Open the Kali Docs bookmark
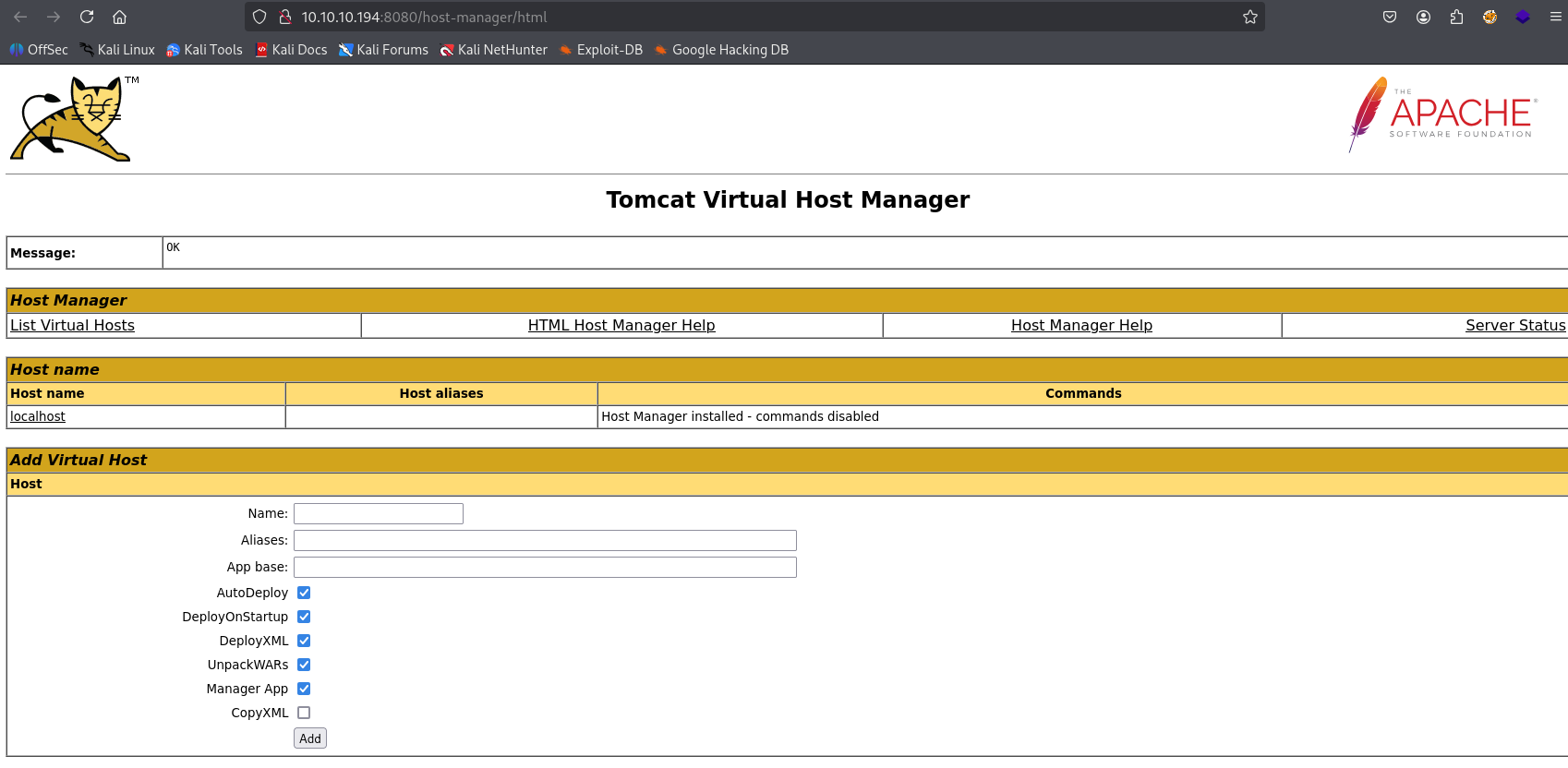Image resolution: width=1568 pixels, height=768 pixels. 291,50
